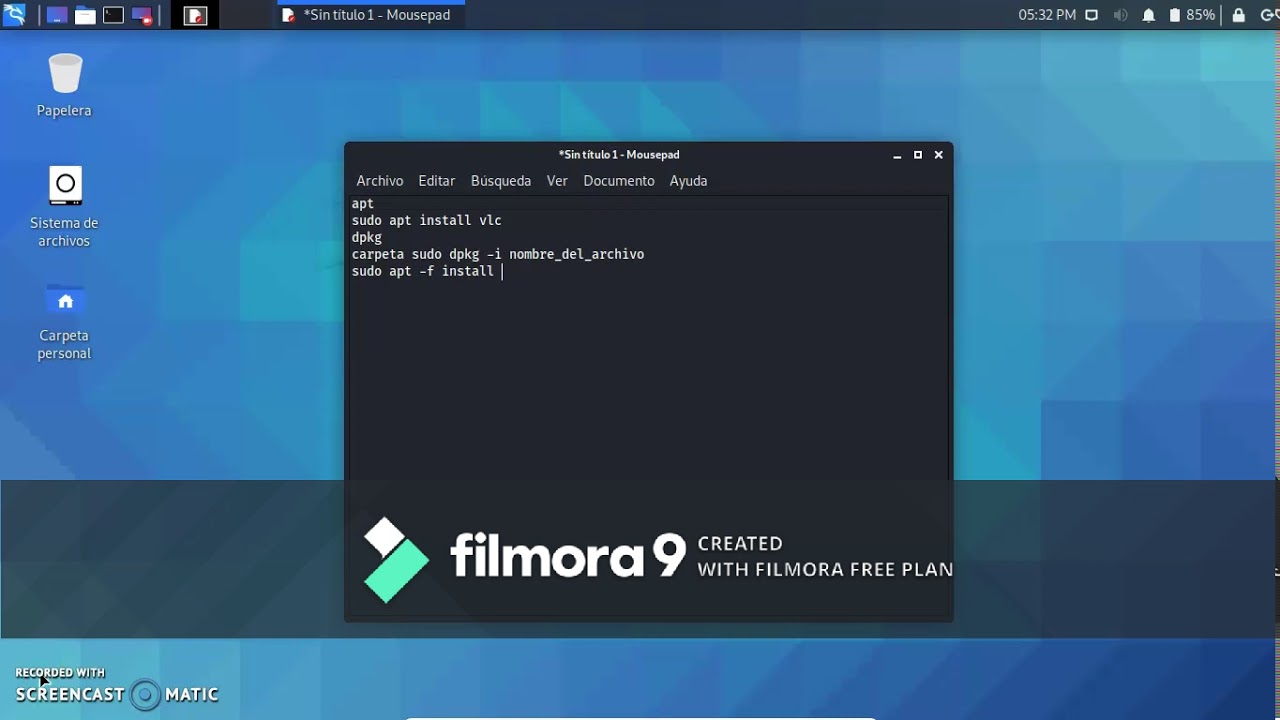Click the Mousepad window title bar text
This screenshot has height=720, width=1280.
tap(619, 155)
